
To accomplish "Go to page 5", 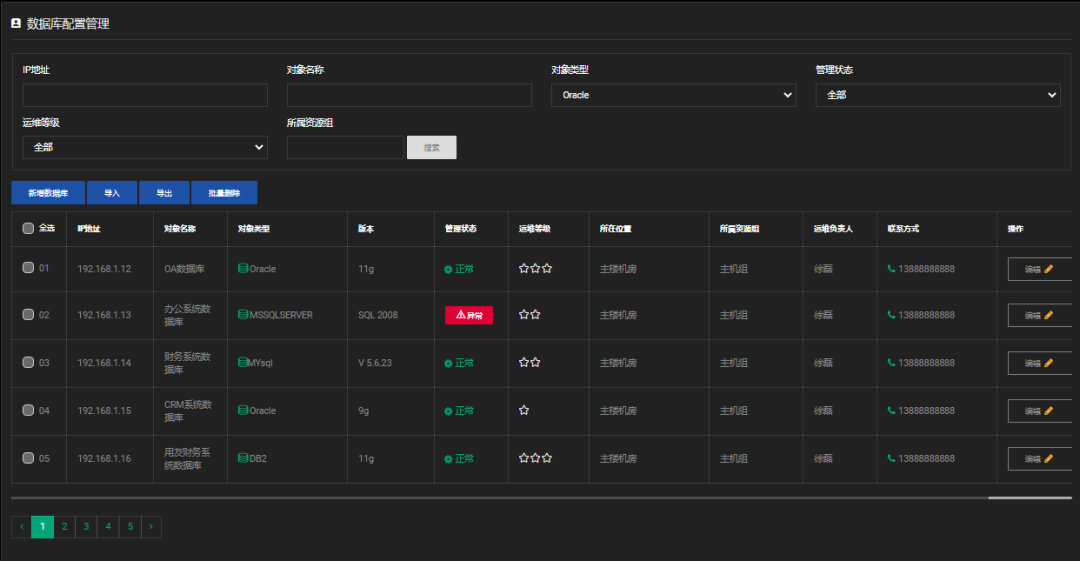I will [x=130, y=527].
